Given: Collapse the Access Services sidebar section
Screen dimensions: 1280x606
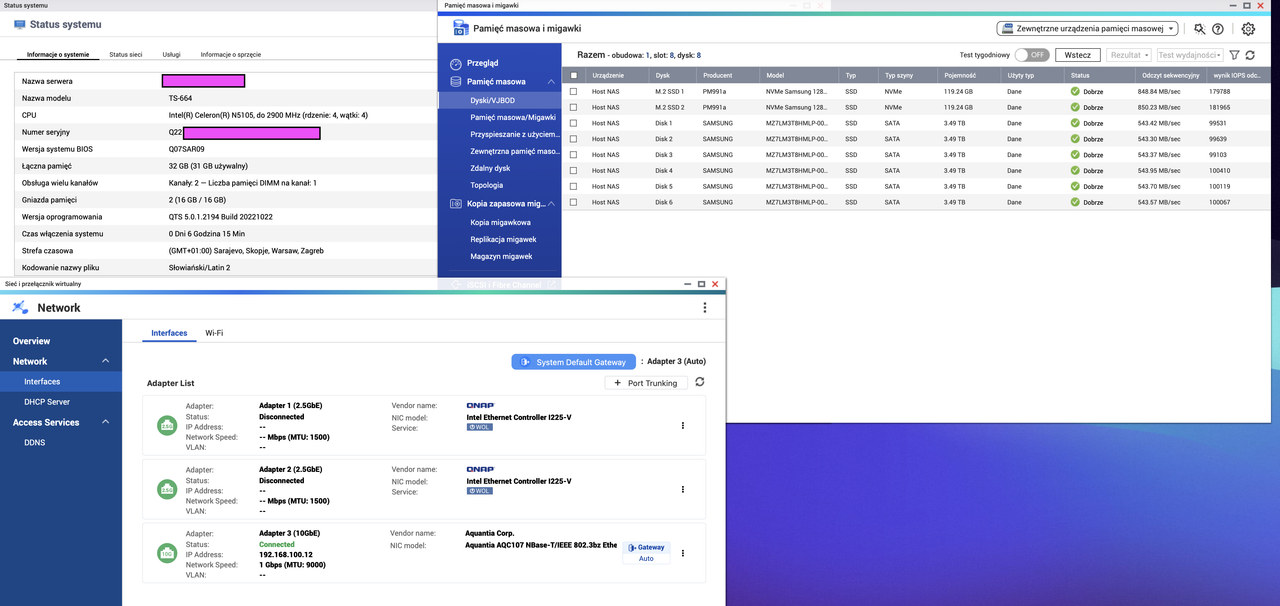Looking at the screenshot, I should point(106,422).
